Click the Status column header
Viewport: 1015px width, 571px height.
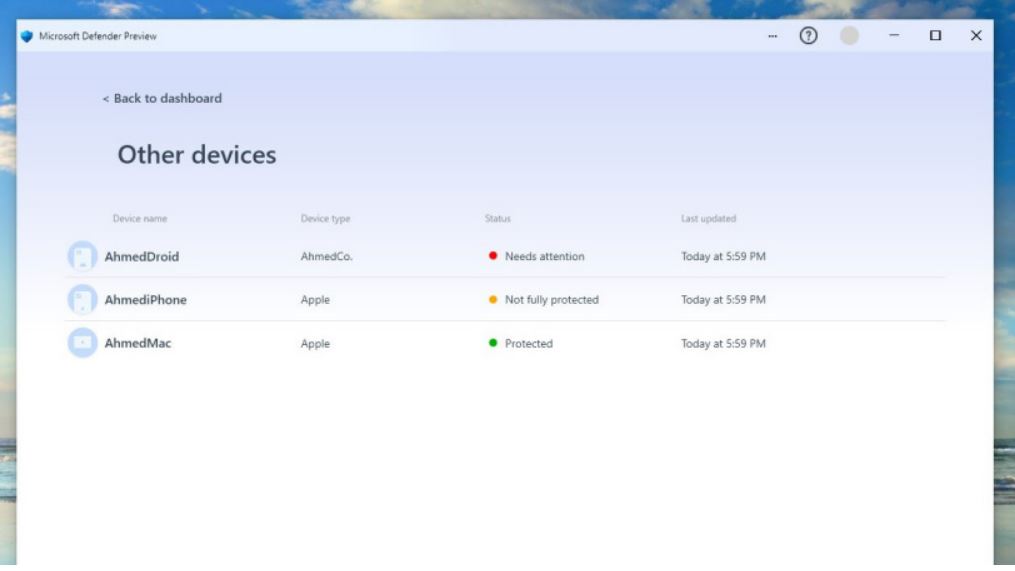(497, 219)
